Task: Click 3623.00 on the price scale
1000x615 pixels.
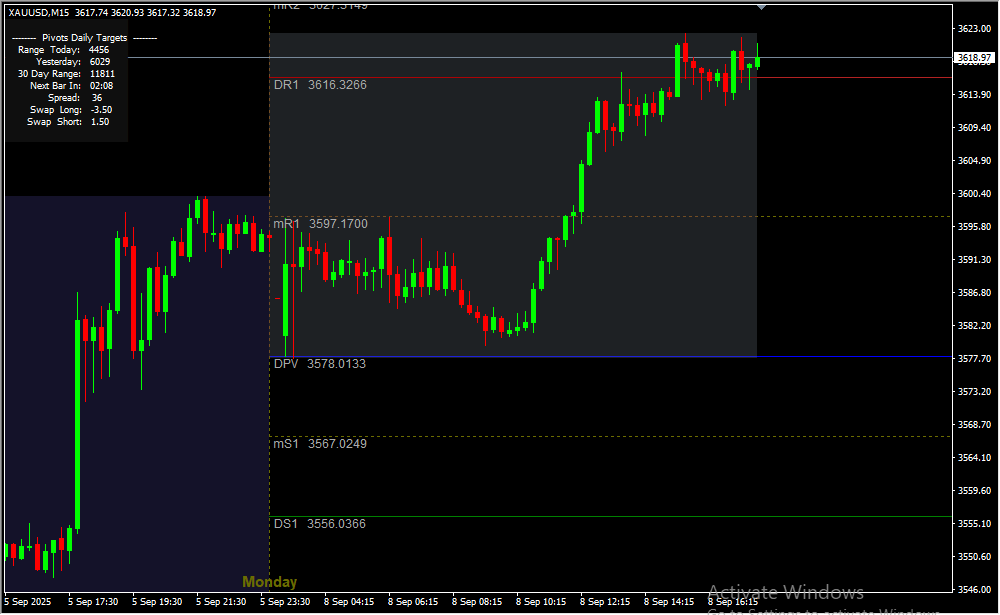Action: point(974,29)
